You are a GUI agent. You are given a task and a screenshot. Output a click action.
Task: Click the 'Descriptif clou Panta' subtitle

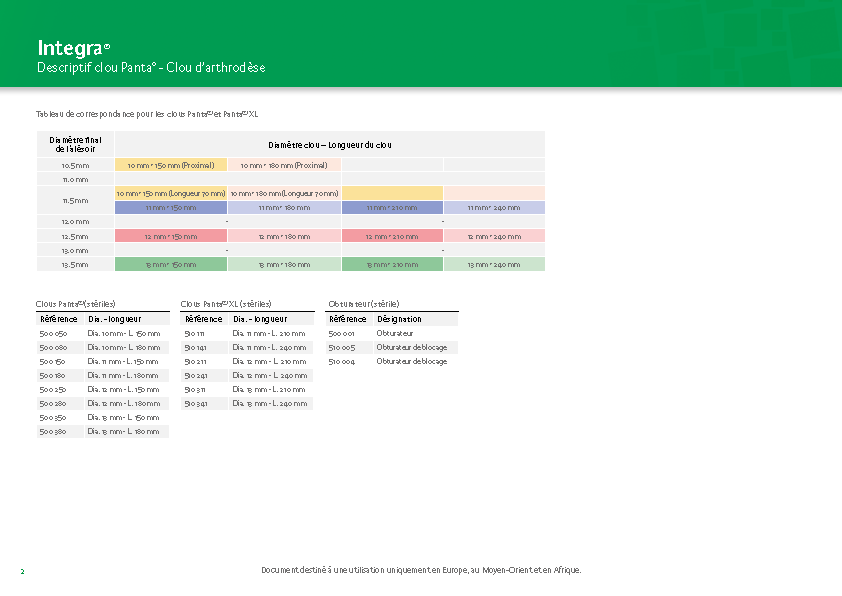pyautogui.click(x=150, y=68)
